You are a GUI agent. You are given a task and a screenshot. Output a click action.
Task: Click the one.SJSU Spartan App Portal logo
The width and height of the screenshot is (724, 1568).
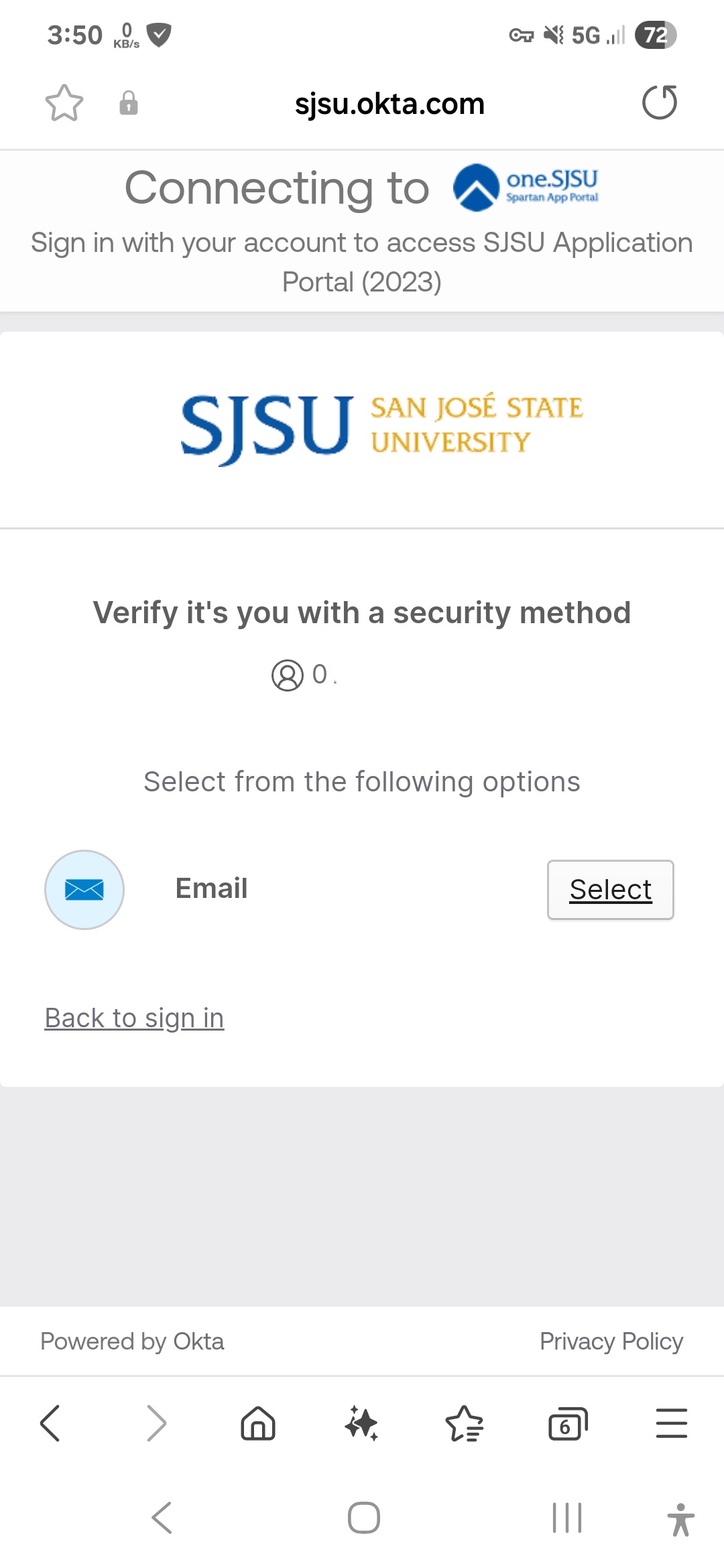526,187
